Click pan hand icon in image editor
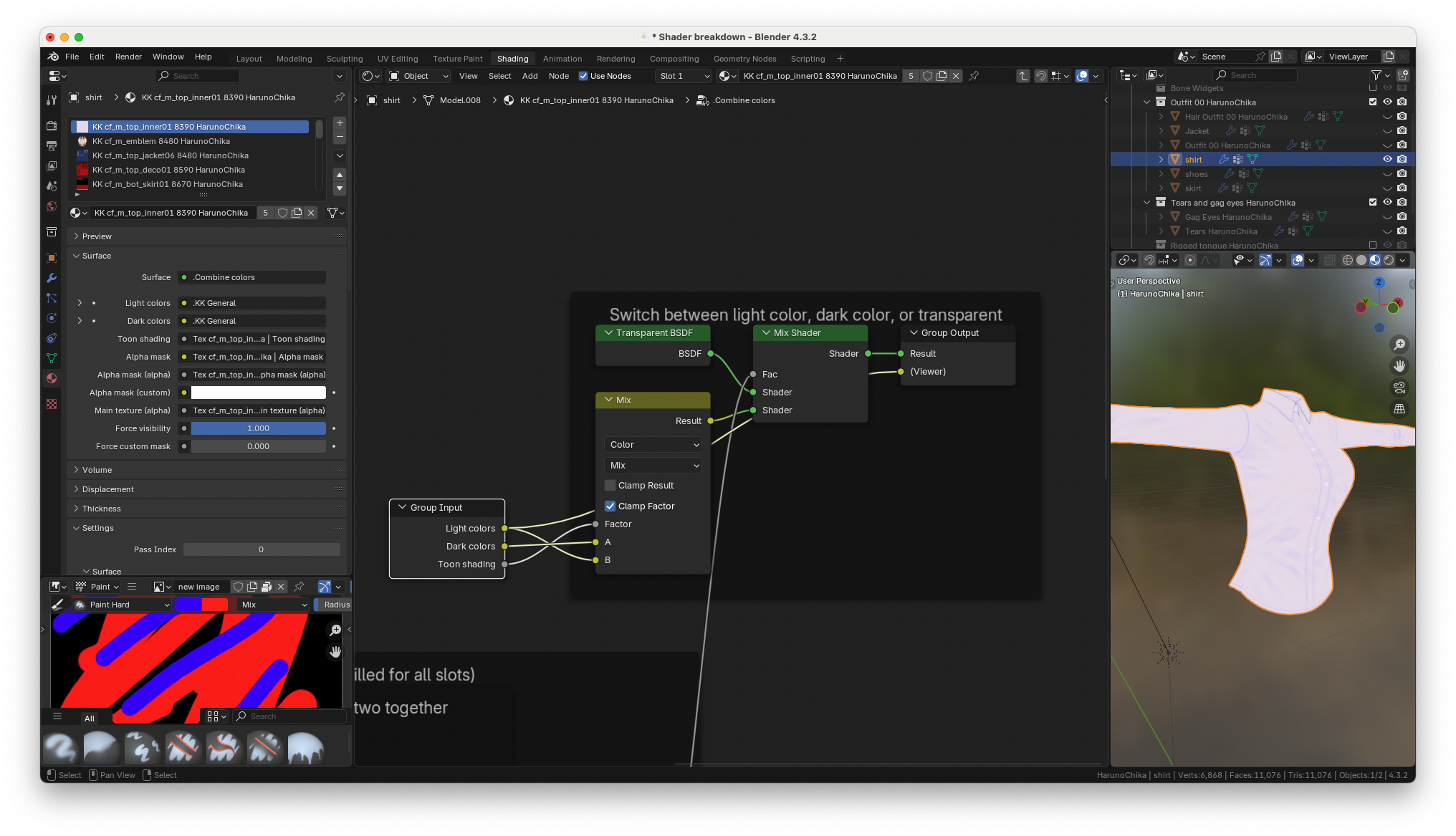This screenshot has height=836, width=1456. [335, 652]
